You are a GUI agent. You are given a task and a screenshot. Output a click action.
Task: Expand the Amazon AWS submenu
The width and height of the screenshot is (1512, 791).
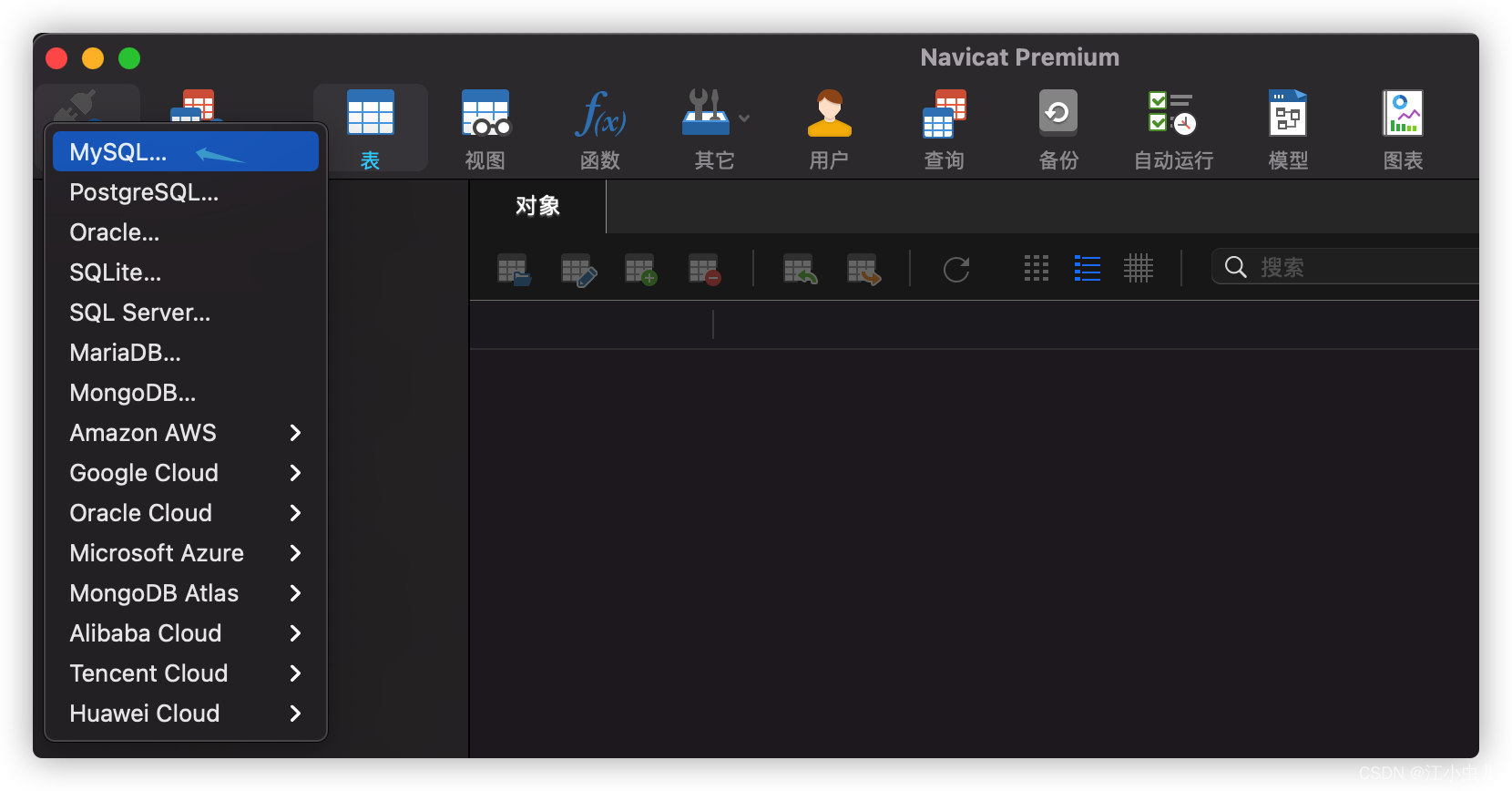186,433
